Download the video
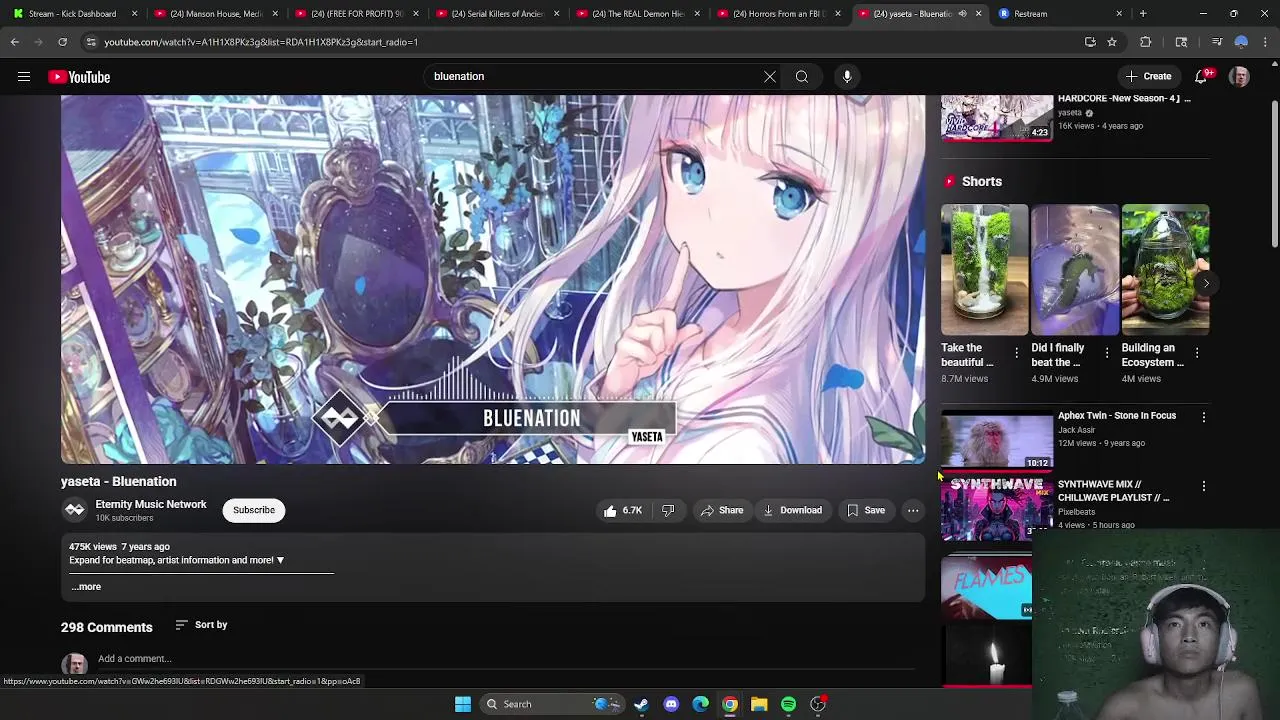The height and width of the screenshot is (720, 1280). (792, 510)
